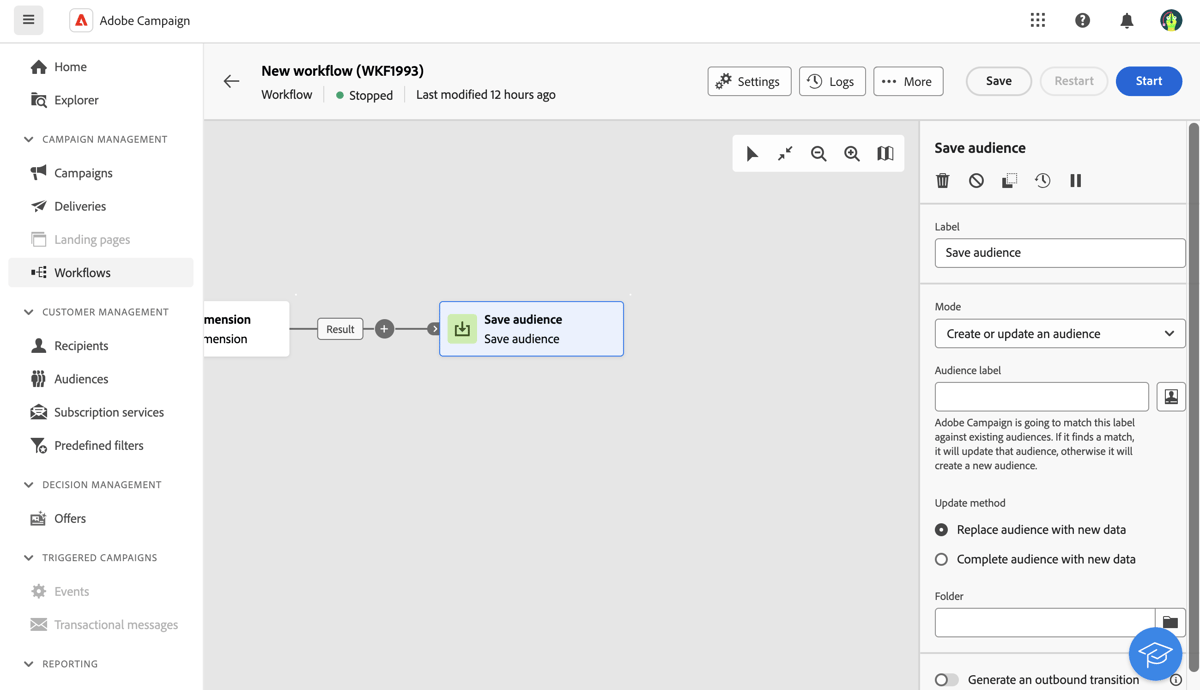This screenshot has height=690, width=1200.
Task: Open the folder picker for the Folder field
Action: click(1170, 621)
